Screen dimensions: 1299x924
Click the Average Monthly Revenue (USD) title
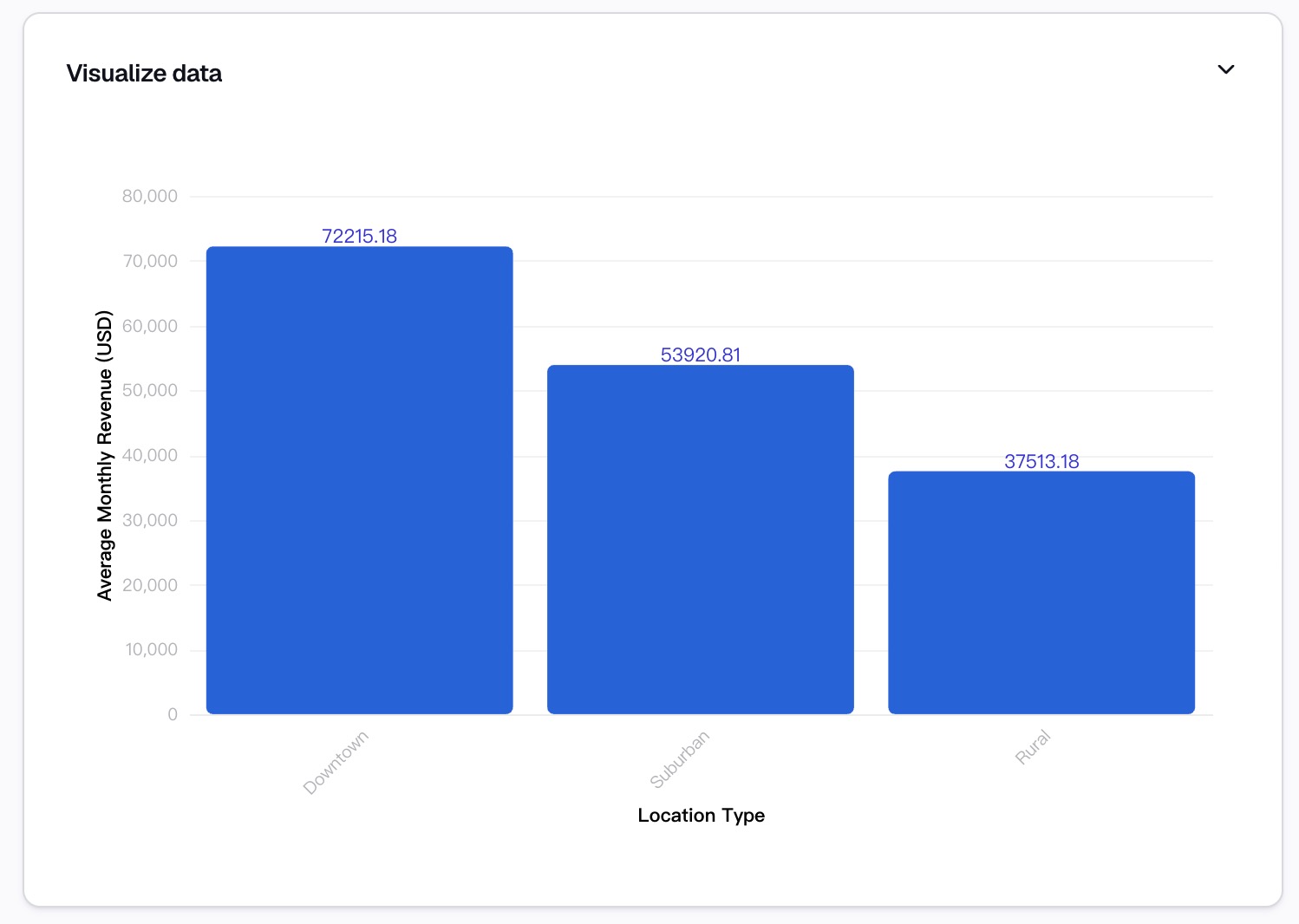(105, 455)
